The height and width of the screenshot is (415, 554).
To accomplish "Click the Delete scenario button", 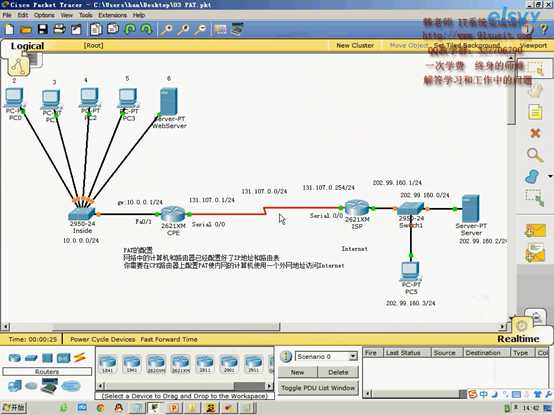I will (338, 372).
